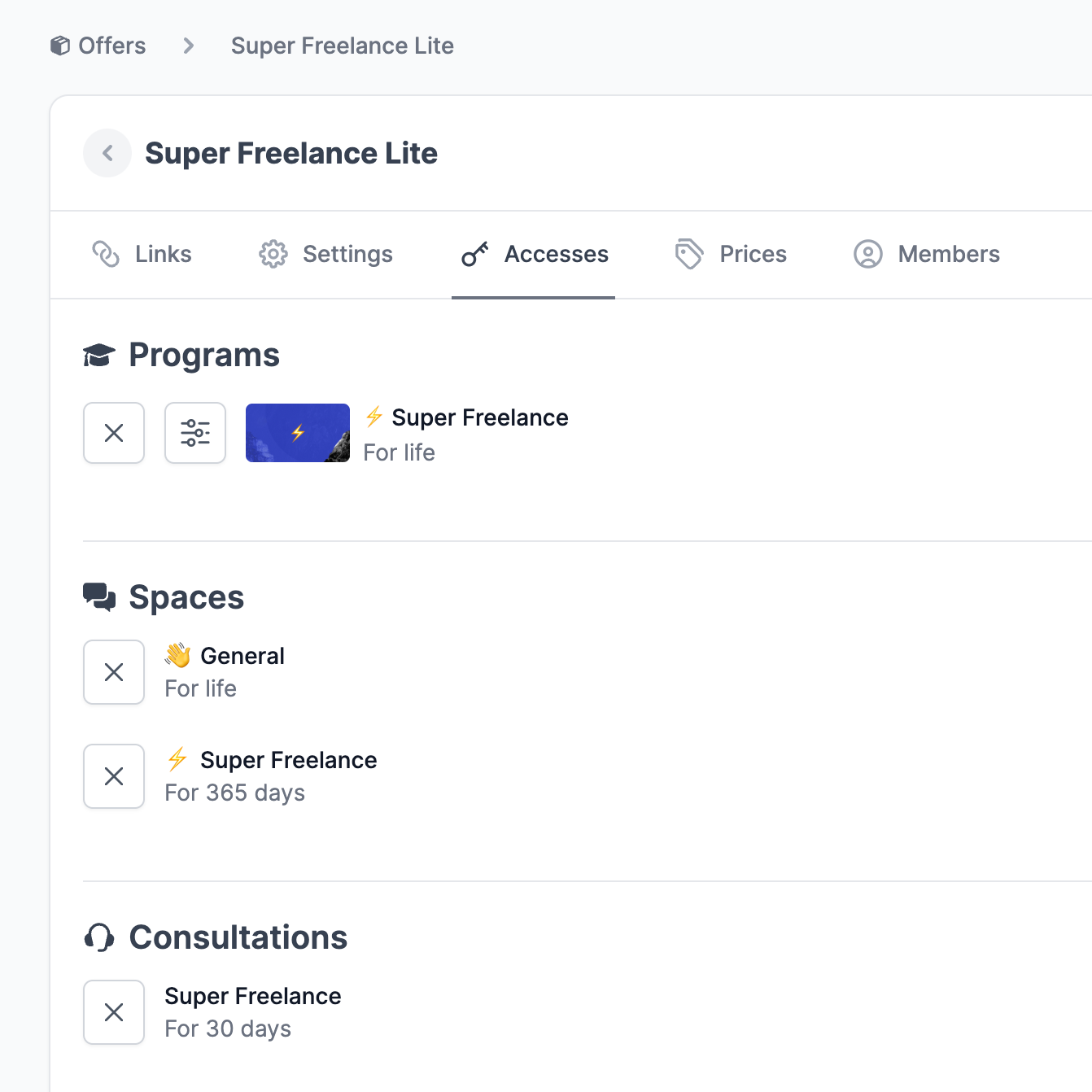The width and height of the screenshot is (1092, 1092).
Task: Open the Settings tab
Action: (x=325, y=254)
